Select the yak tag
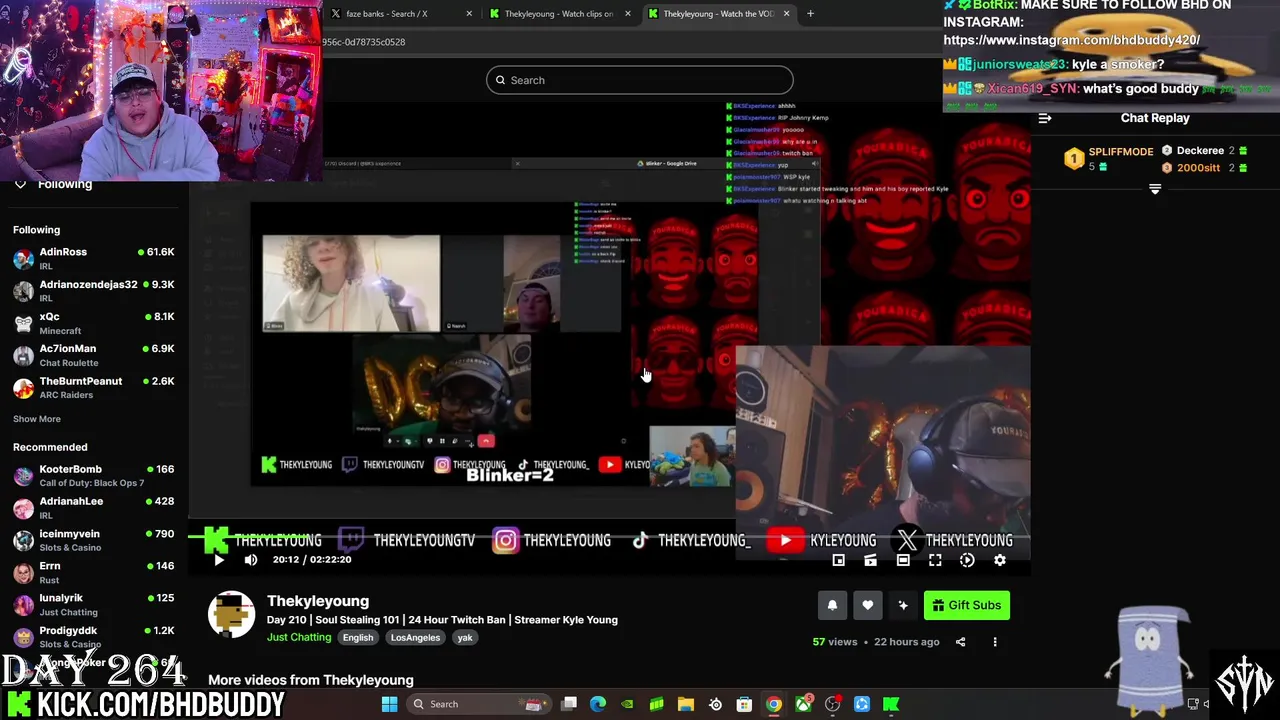Screen dimensions: 1280x720 tap(465, 638)
